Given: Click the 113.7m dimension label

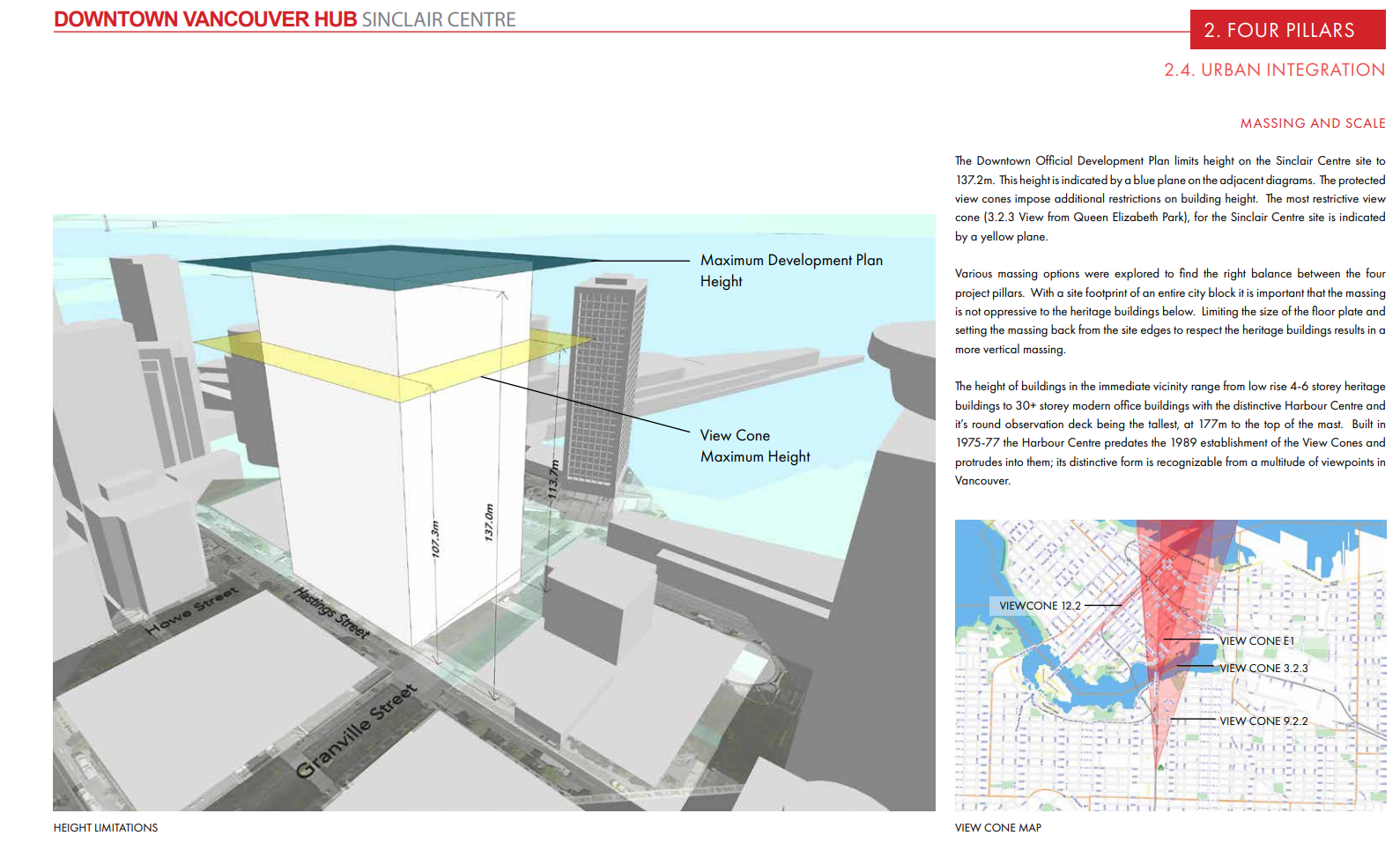Looking at the screenshot, I should tap(553, 479).
